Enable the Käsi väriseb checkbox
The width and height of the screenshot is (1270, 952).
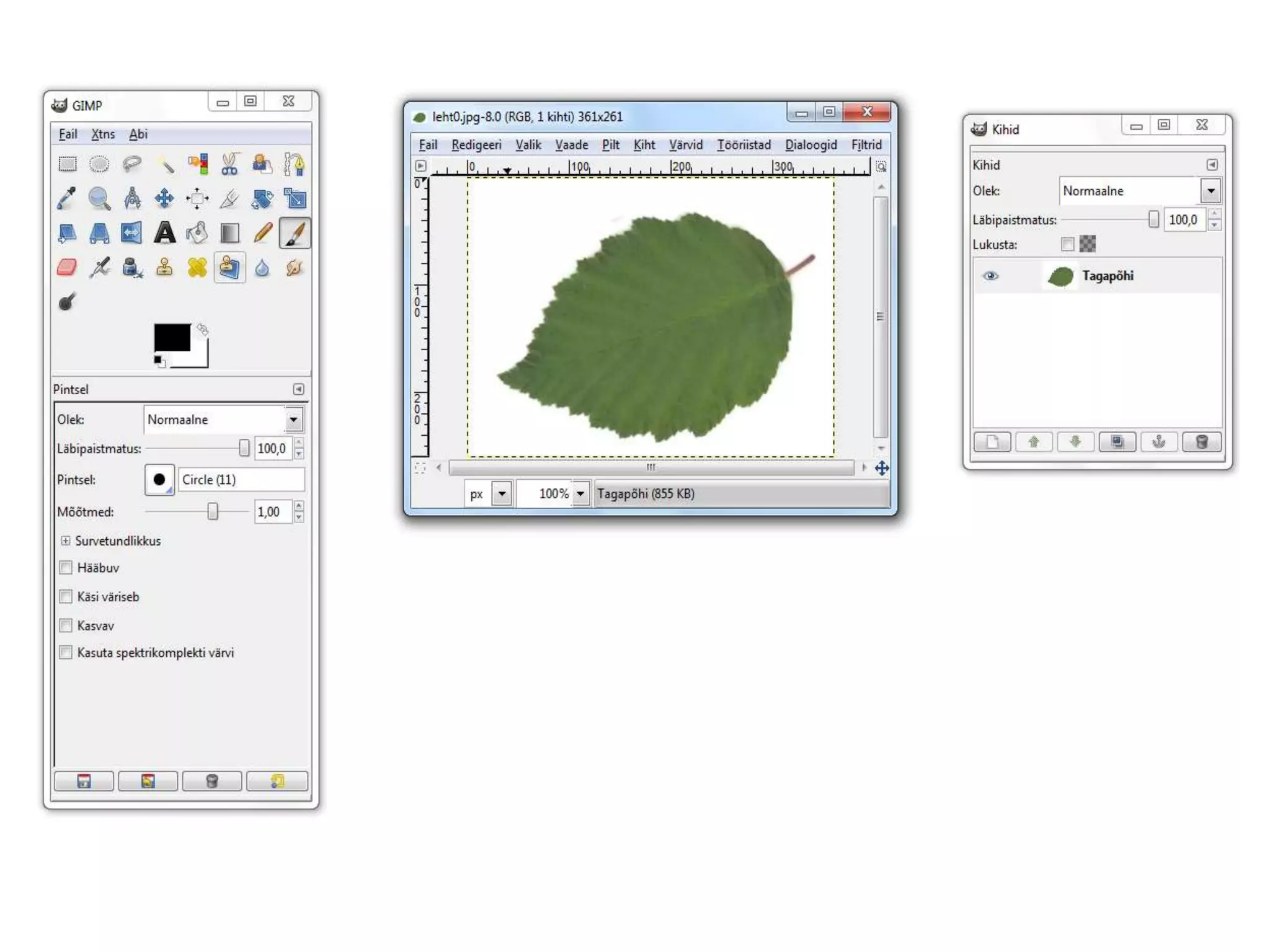click(66, 596)
